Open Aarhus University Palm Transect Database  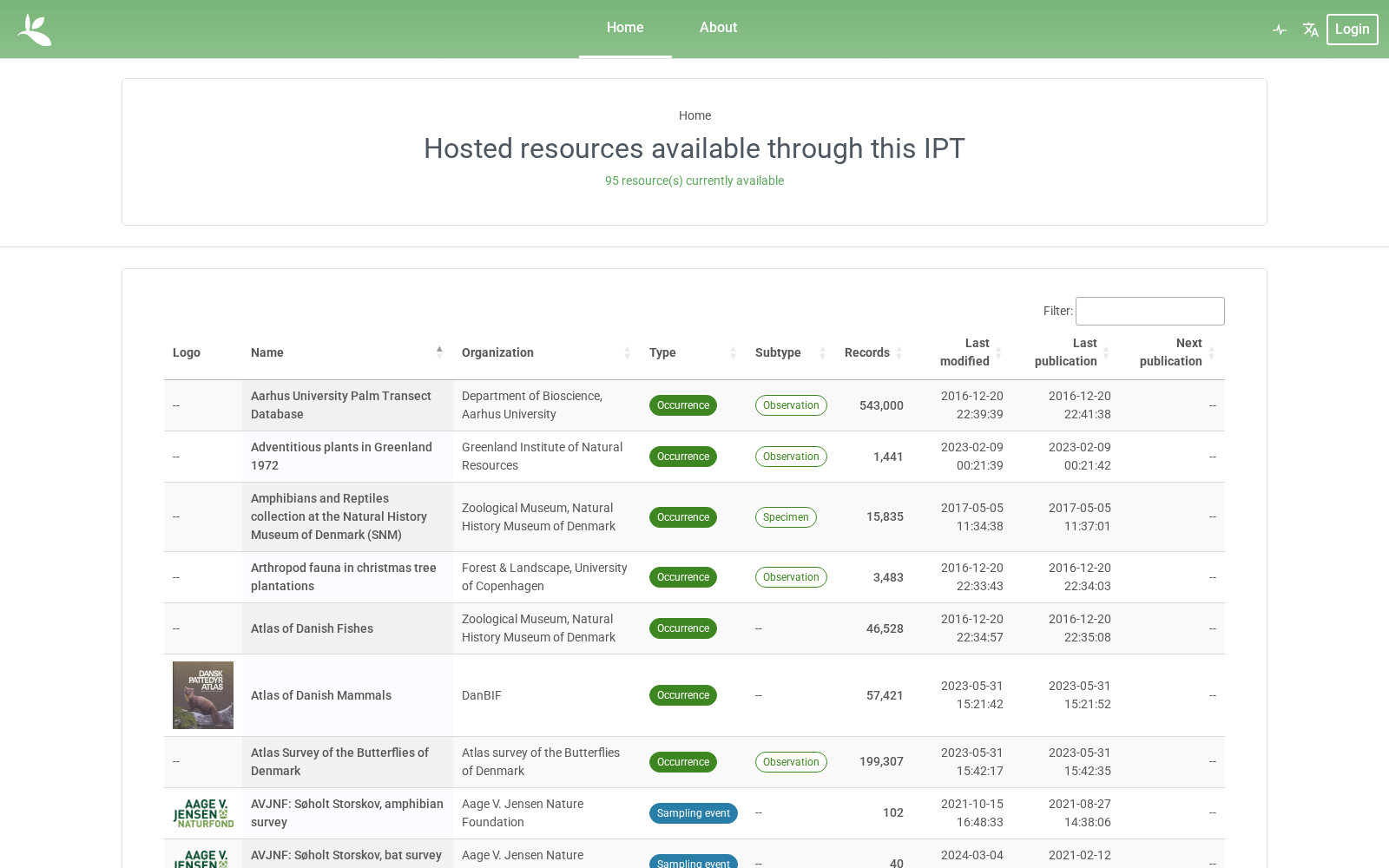click(x=340, y=405)
